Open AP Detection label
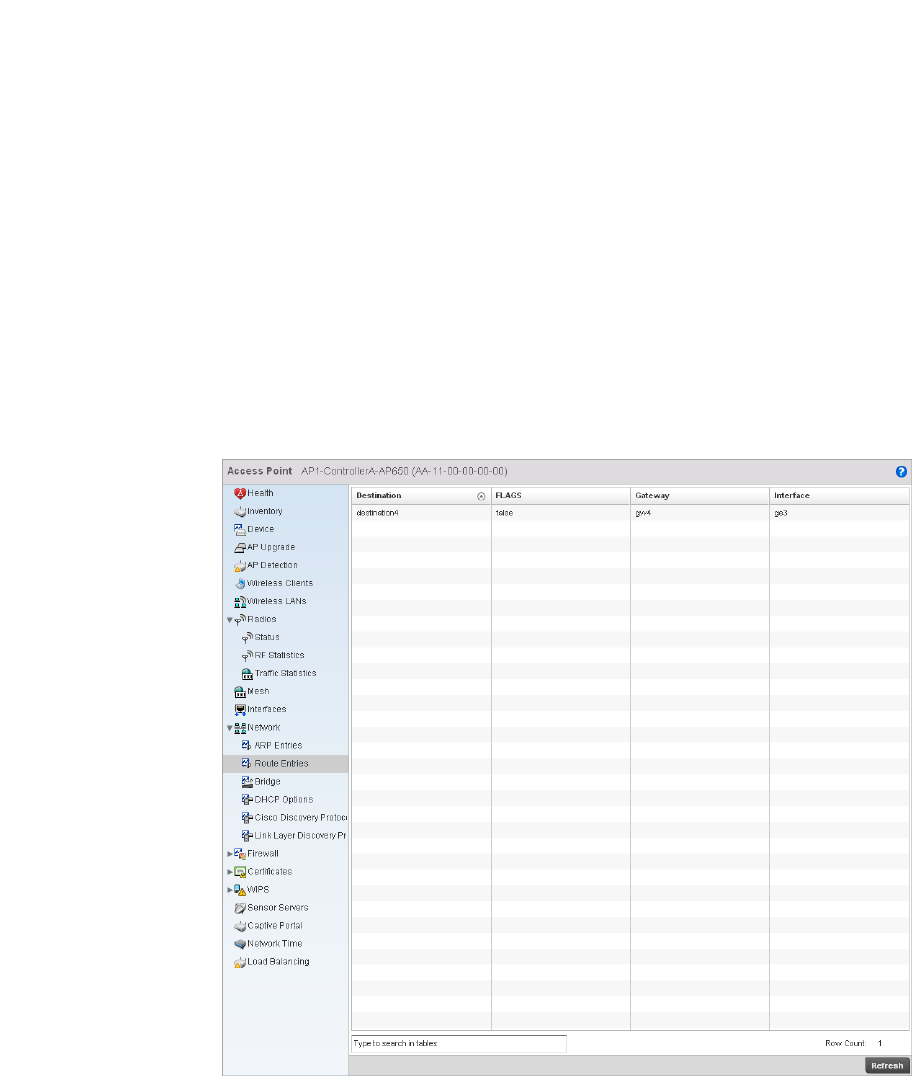 (272, 565)
